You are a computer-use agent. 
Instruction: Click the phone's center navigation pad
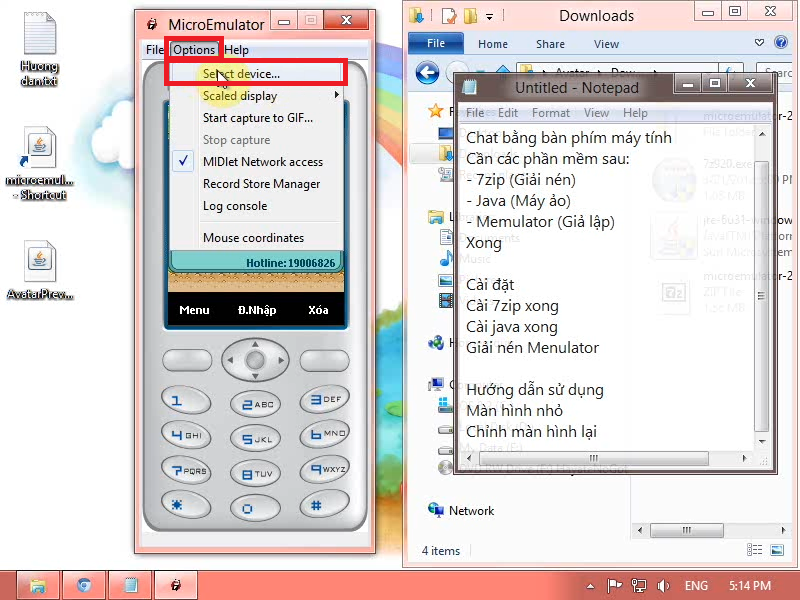coord(255,360)
